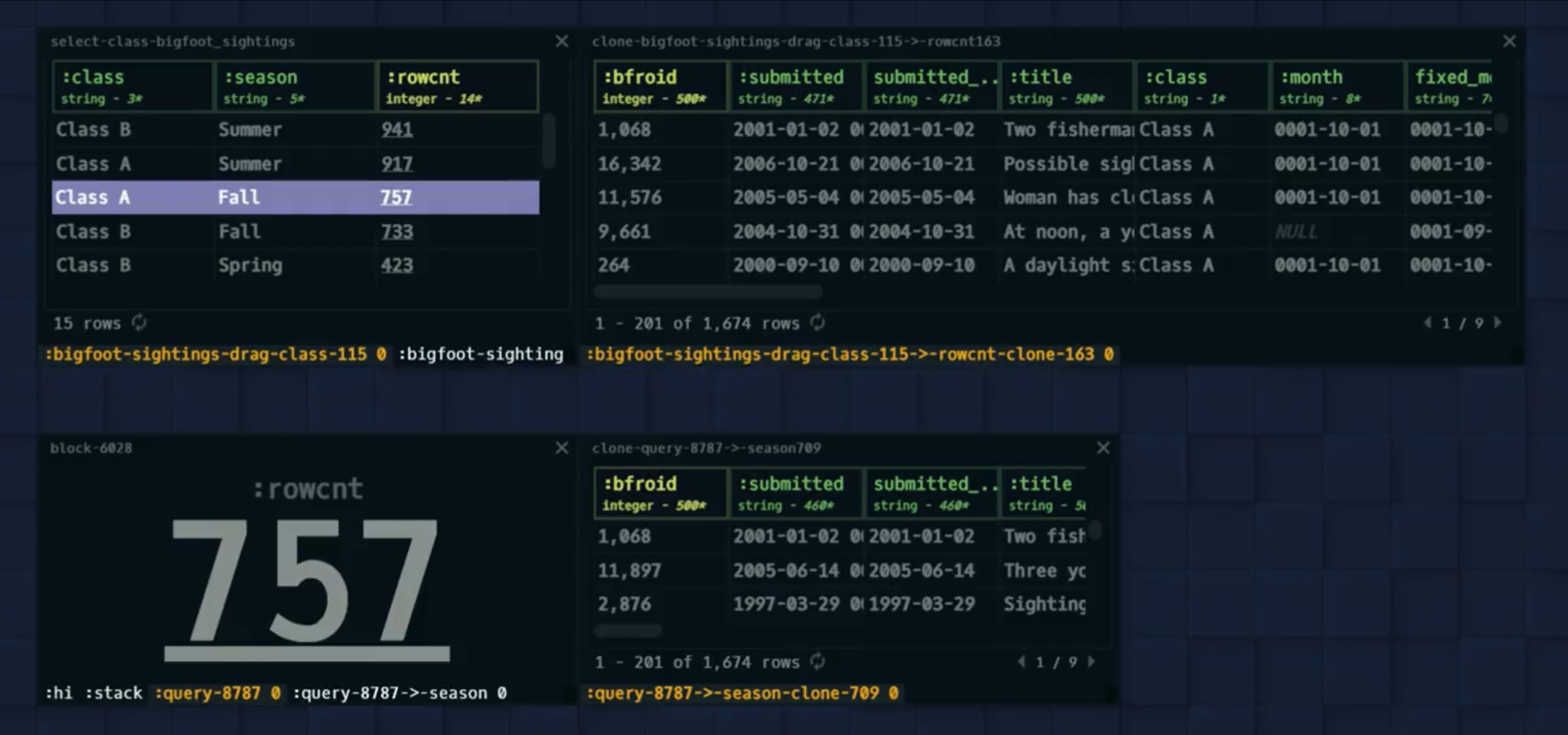Viewport: 1568px width, 735px height.
Task: Click the horizontal scrollbar in clone-bigfoot-sightings table
Action: [708, 291]
